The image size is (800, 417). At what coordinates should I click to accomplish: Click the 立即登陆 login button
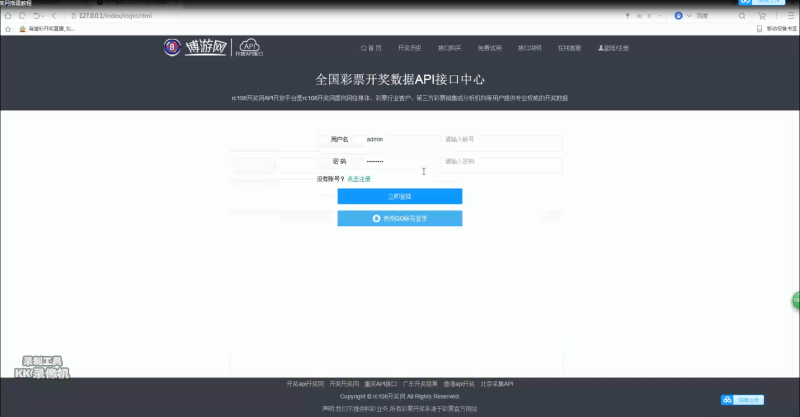tap(399, 197)
